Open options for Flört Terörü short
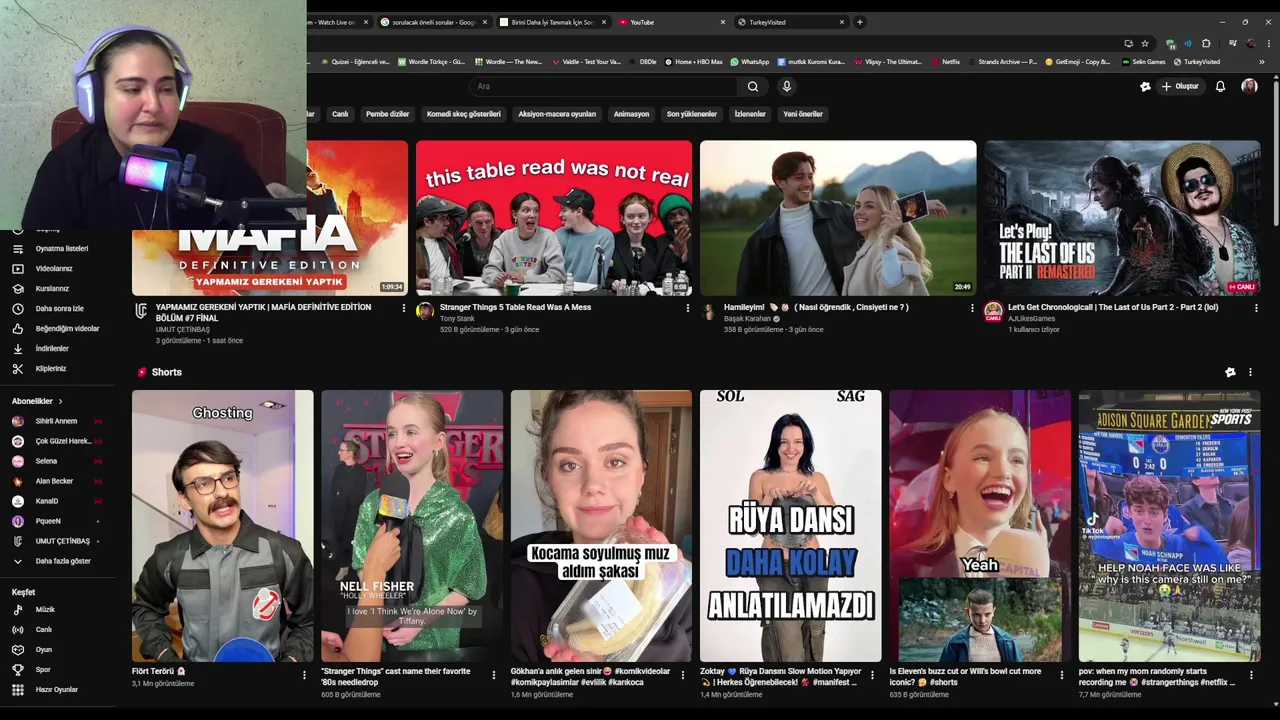The width and height of the screenshot is (1280, 720). click(304, 675)
